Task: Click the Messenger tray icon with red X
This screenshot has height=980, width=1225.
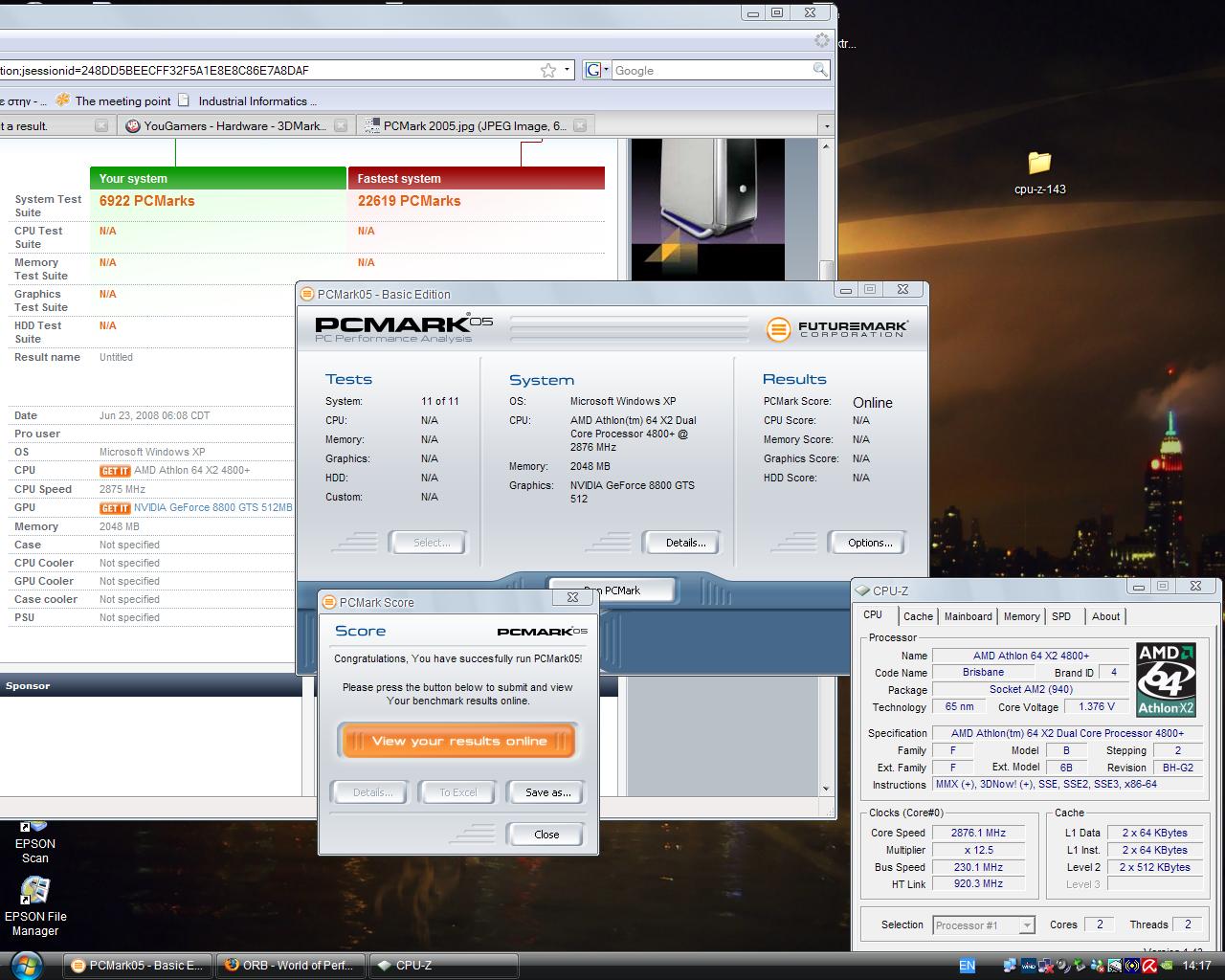Action: (1097, 966)
